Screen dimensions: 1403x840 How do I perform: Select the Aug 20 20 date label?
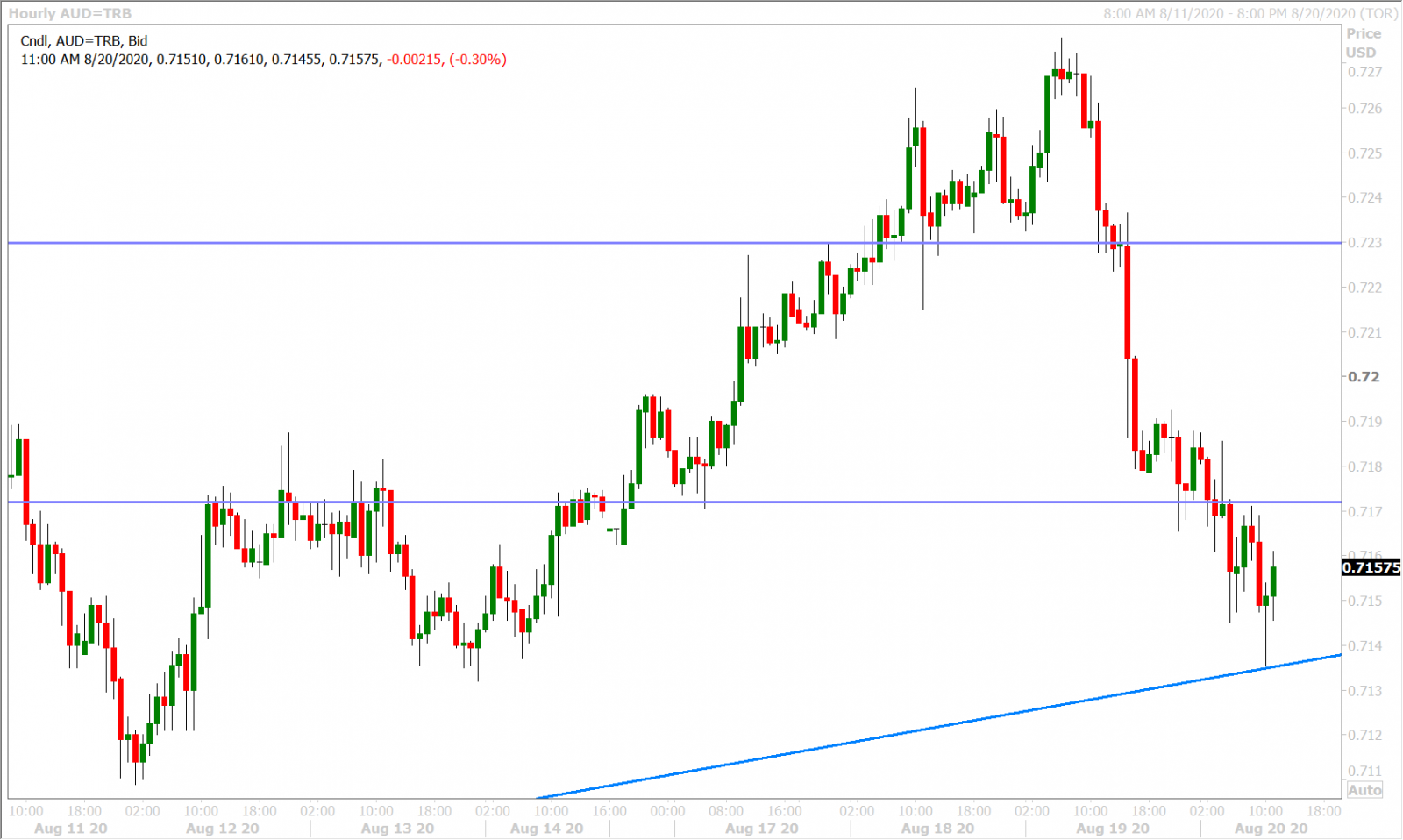[x=1271, y=829]
